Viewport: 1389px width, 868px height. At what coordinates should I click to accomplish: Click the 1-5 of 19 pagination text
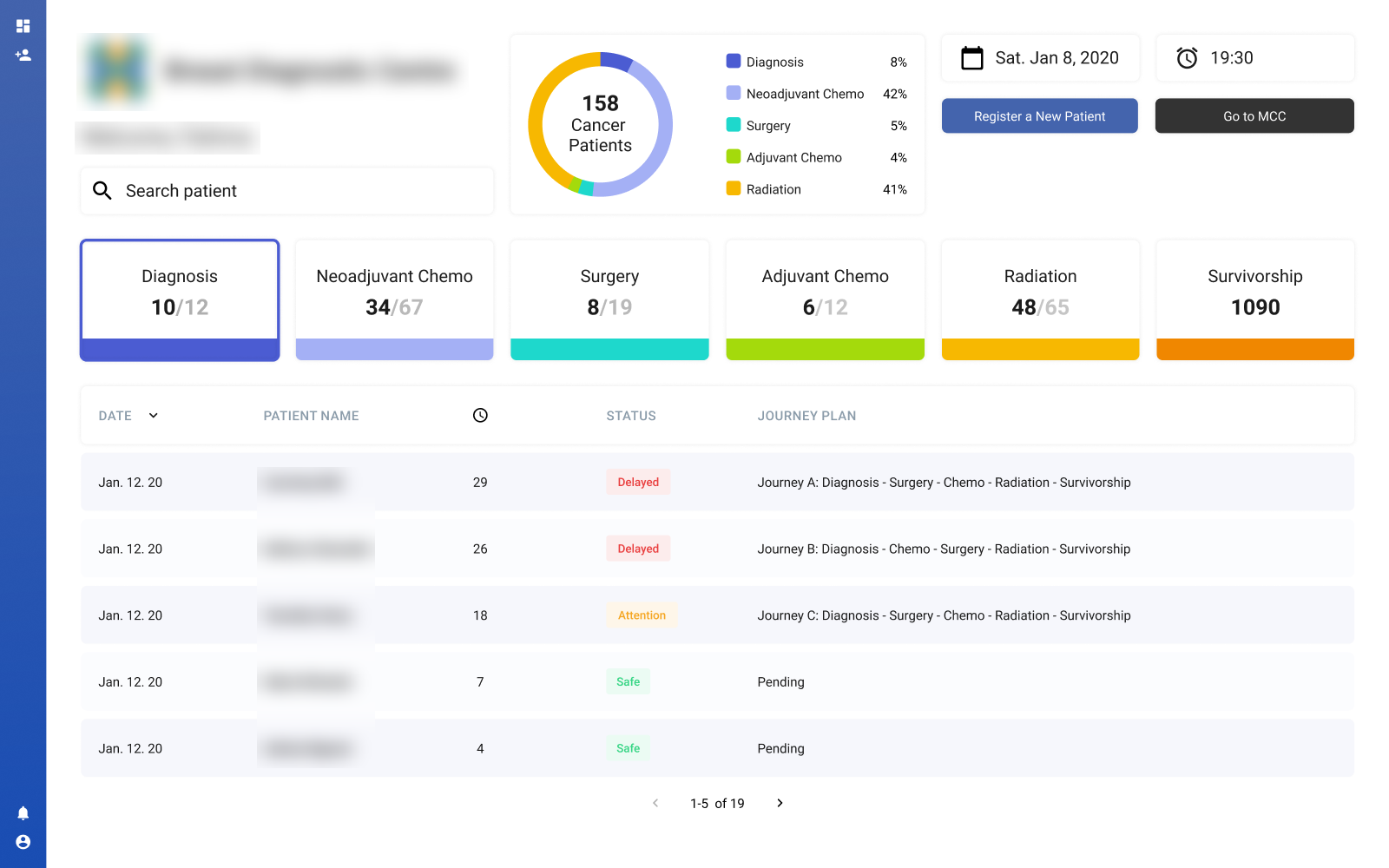(x=717, y=804)
